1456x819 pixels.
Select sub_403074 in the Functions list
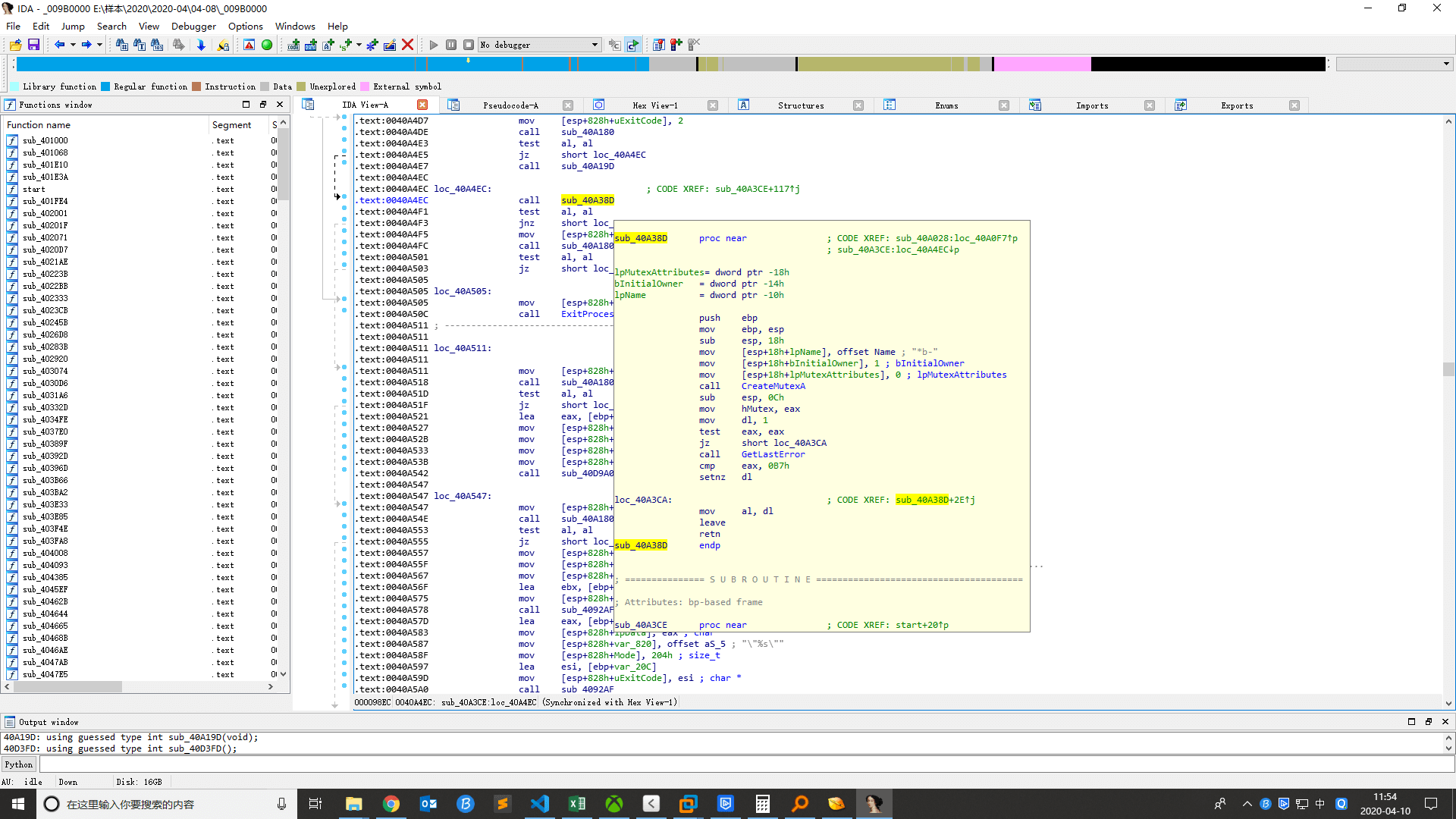coord(45,371)
